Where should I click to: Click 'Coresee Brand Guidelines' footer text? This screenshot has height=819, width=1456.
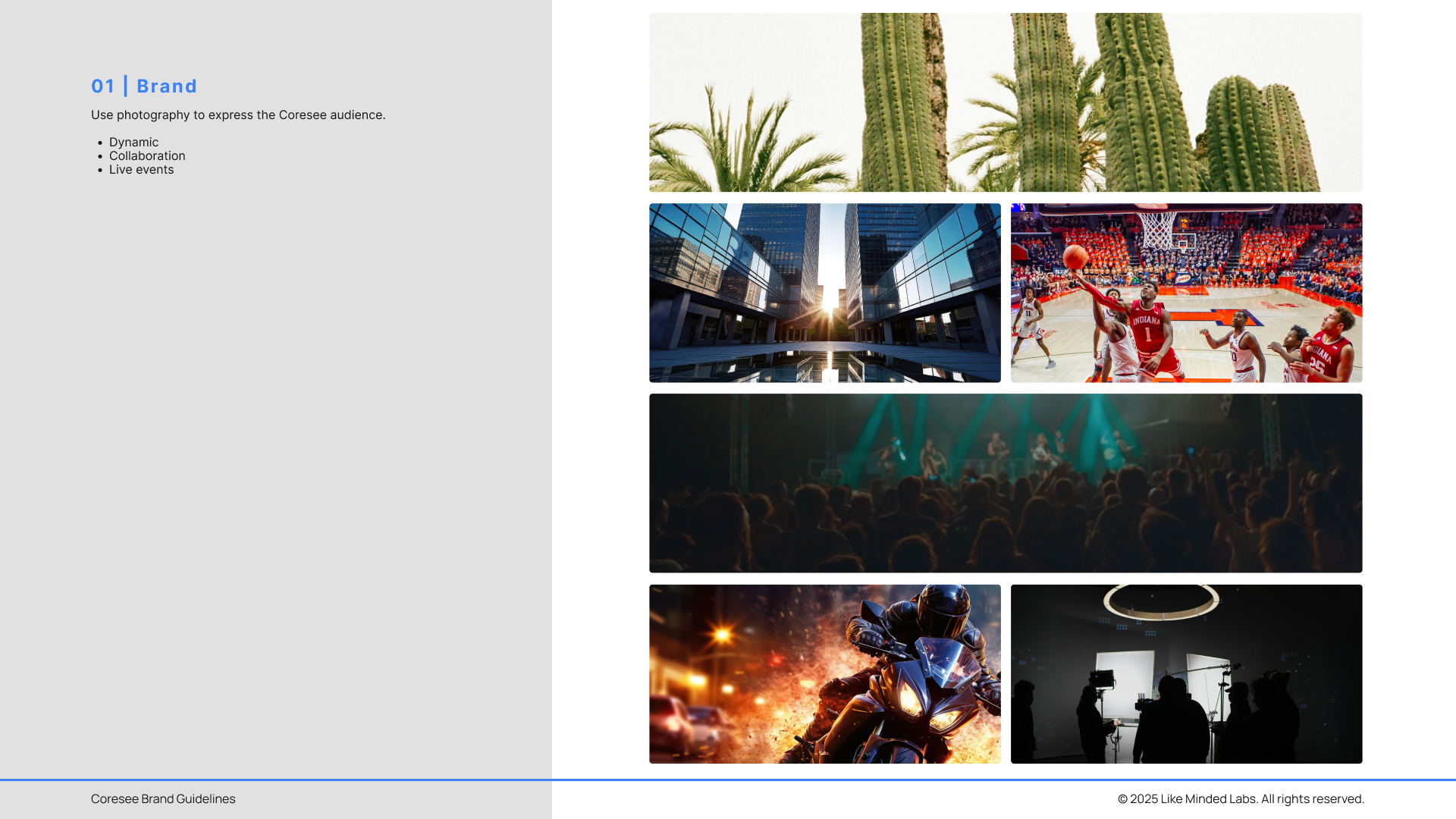pyautogui.click(x=163, y=799)
